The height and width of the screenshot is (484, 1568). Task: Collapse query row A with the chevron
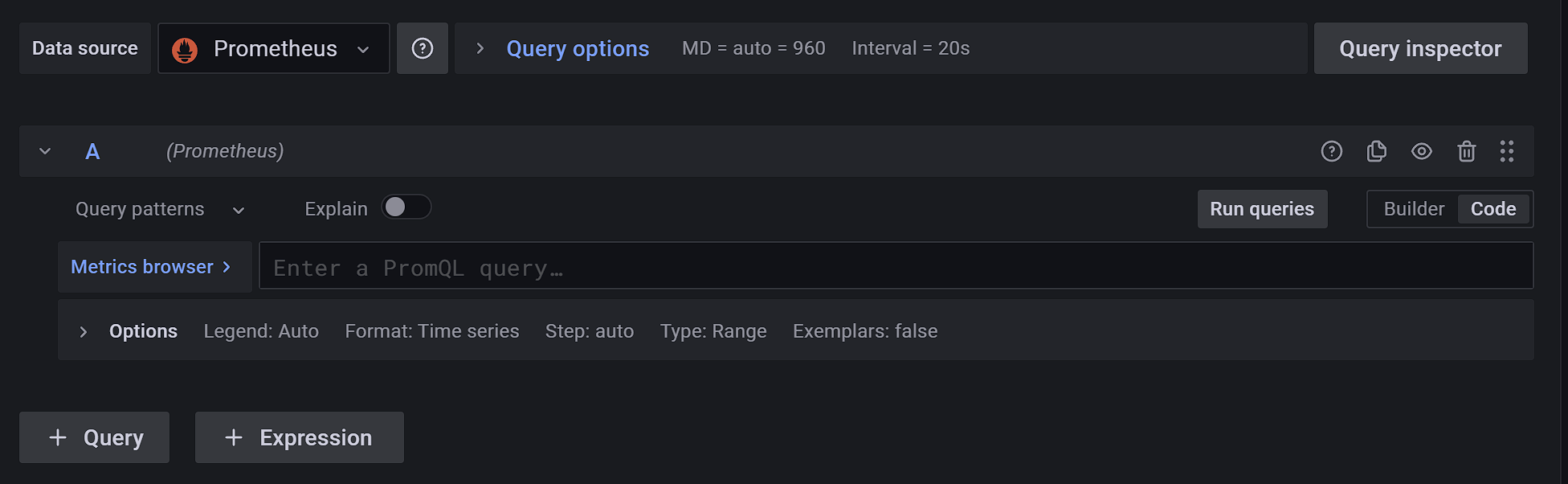45,151
